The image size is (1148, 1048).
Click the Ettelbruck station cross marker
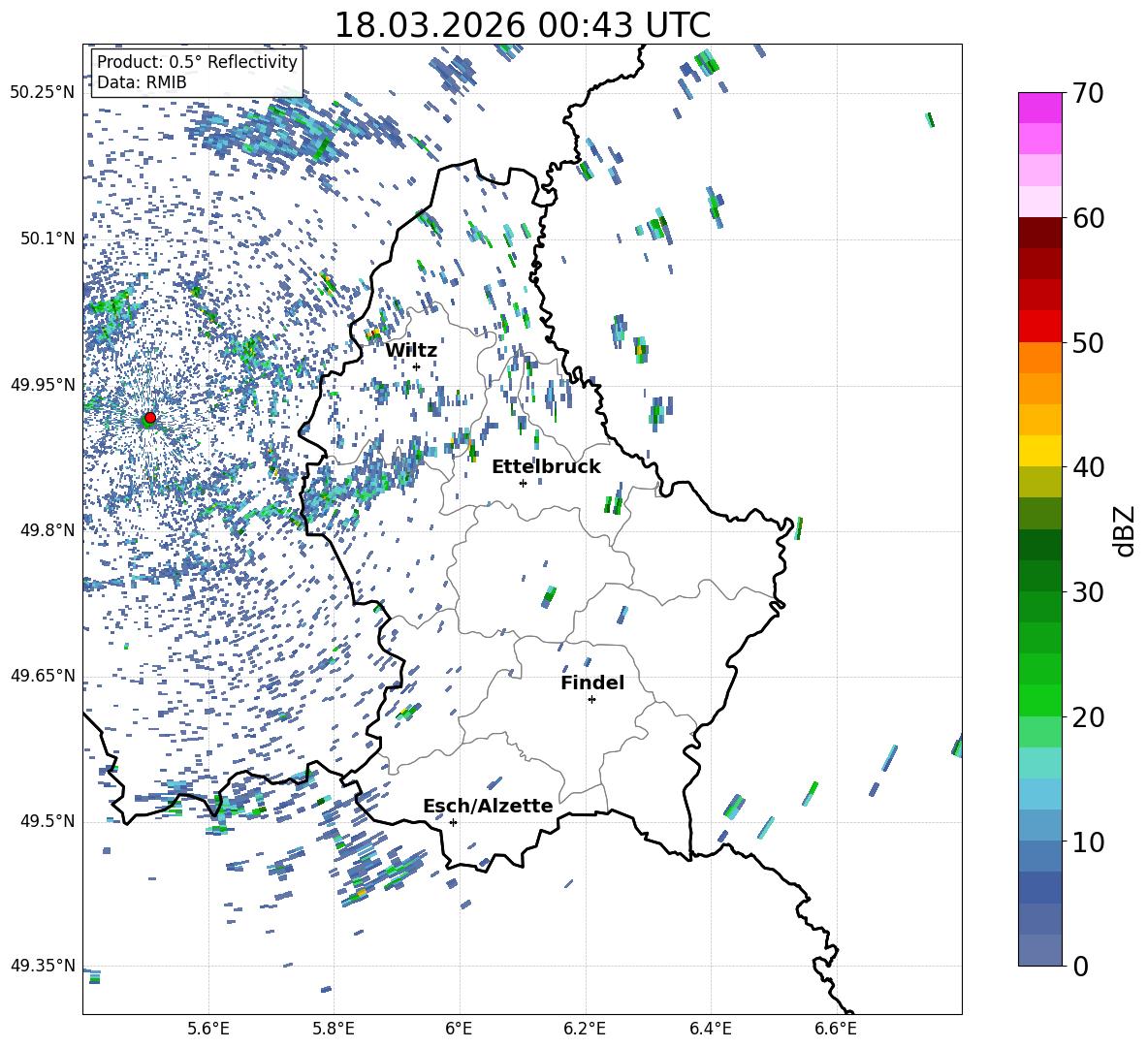[x=523, y=483]
